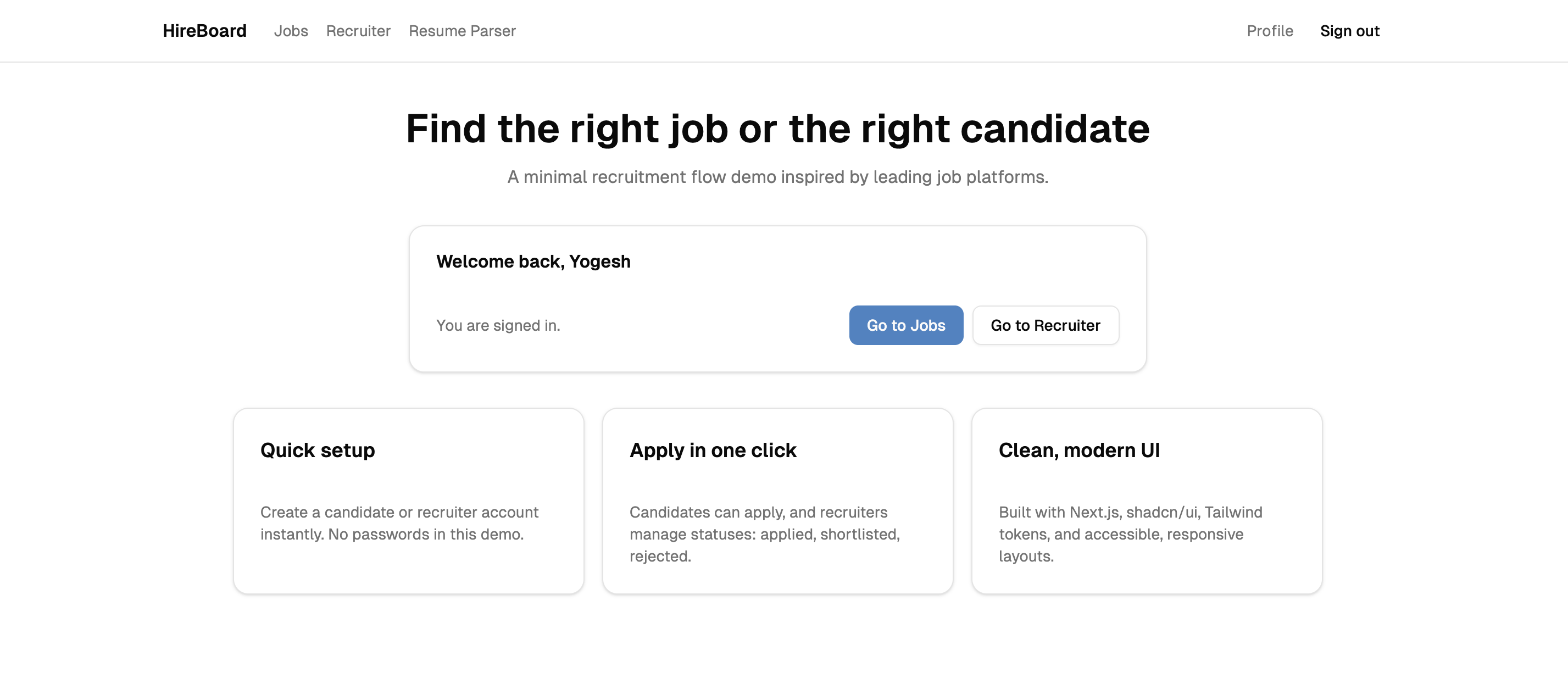Select the main headline text
The height and width of the screenshot is (678, 1568).
point(778,128)
